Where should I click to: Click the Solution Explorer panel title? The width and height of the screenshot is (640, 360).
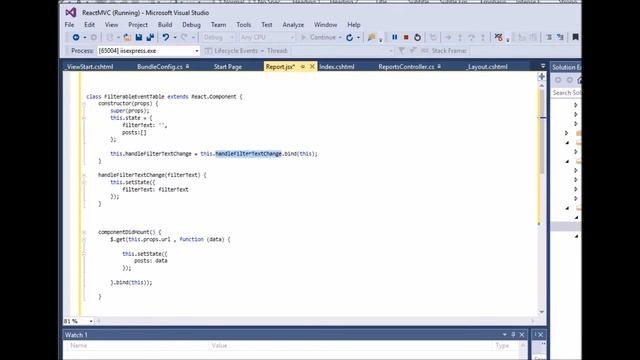(567, 67)
